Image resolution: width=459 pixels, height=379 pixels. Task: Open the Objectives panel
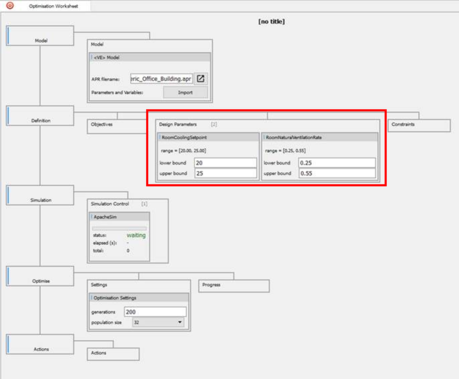117,126
